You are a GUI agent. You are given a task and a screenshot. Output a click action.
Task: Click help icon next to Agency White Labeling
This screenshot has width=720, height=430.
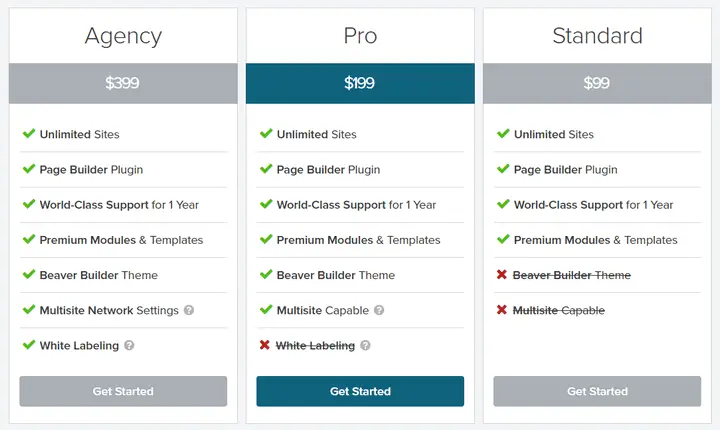pos(129,345)
